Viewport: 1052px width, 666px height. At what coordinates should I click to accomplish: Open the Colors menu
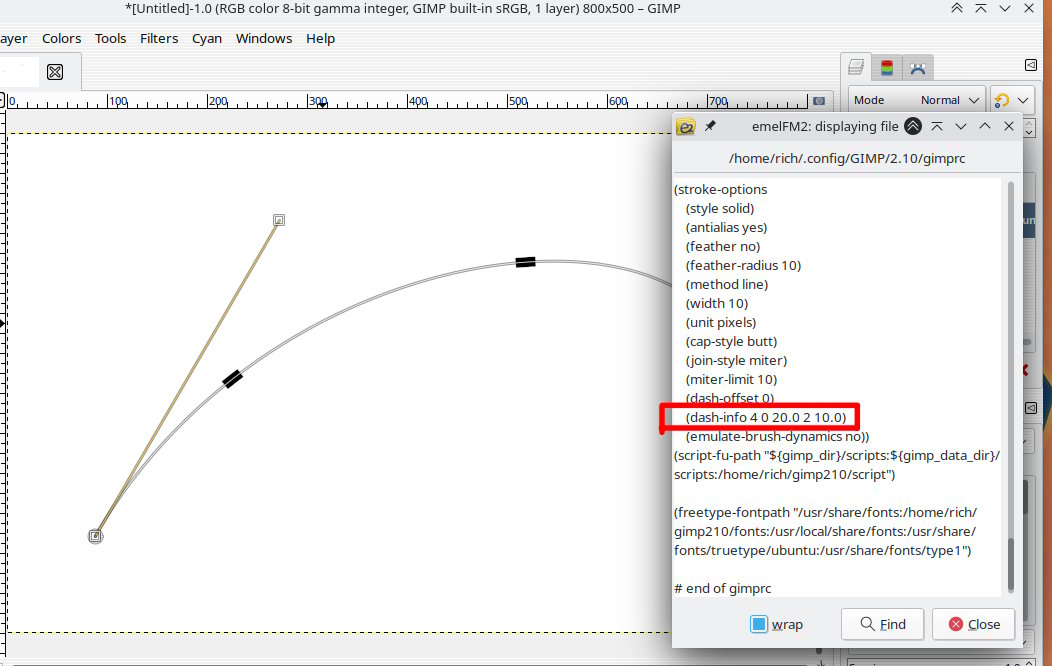[x=61, y=38]
